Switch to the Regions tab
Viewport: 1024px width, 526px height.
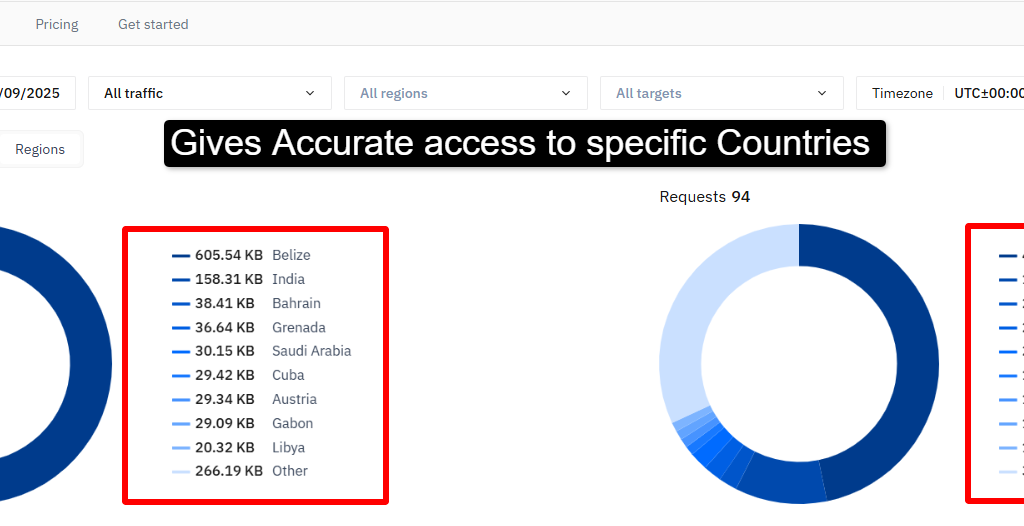(40, 149)
